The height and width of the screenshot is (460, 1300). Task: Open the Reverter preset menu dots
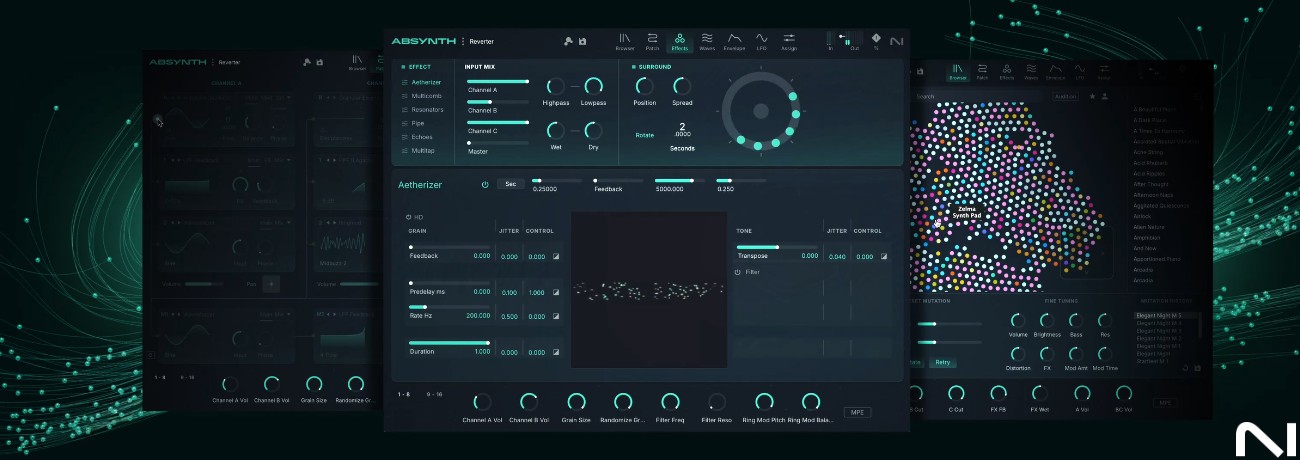coord(464,41)
